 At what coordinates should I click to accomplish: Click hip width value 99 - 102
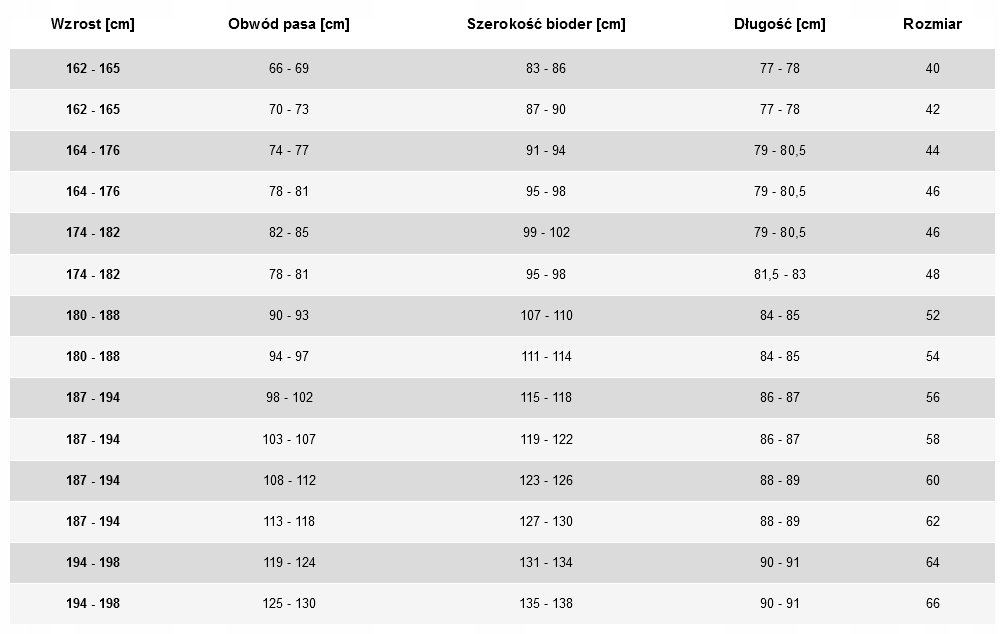point(546,232)
